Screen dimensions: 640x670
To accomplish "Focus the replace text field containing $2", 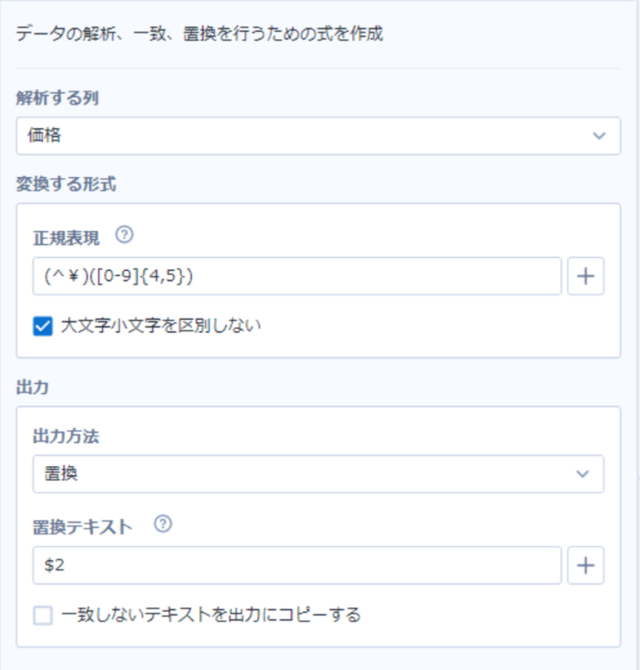I will (297, 565).
